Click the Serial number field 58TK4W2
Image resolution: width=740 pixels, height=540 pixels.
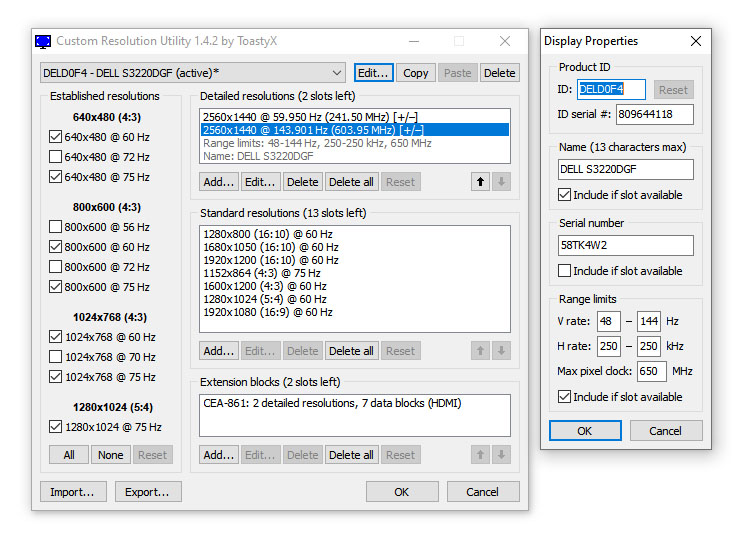pos(625,245)
